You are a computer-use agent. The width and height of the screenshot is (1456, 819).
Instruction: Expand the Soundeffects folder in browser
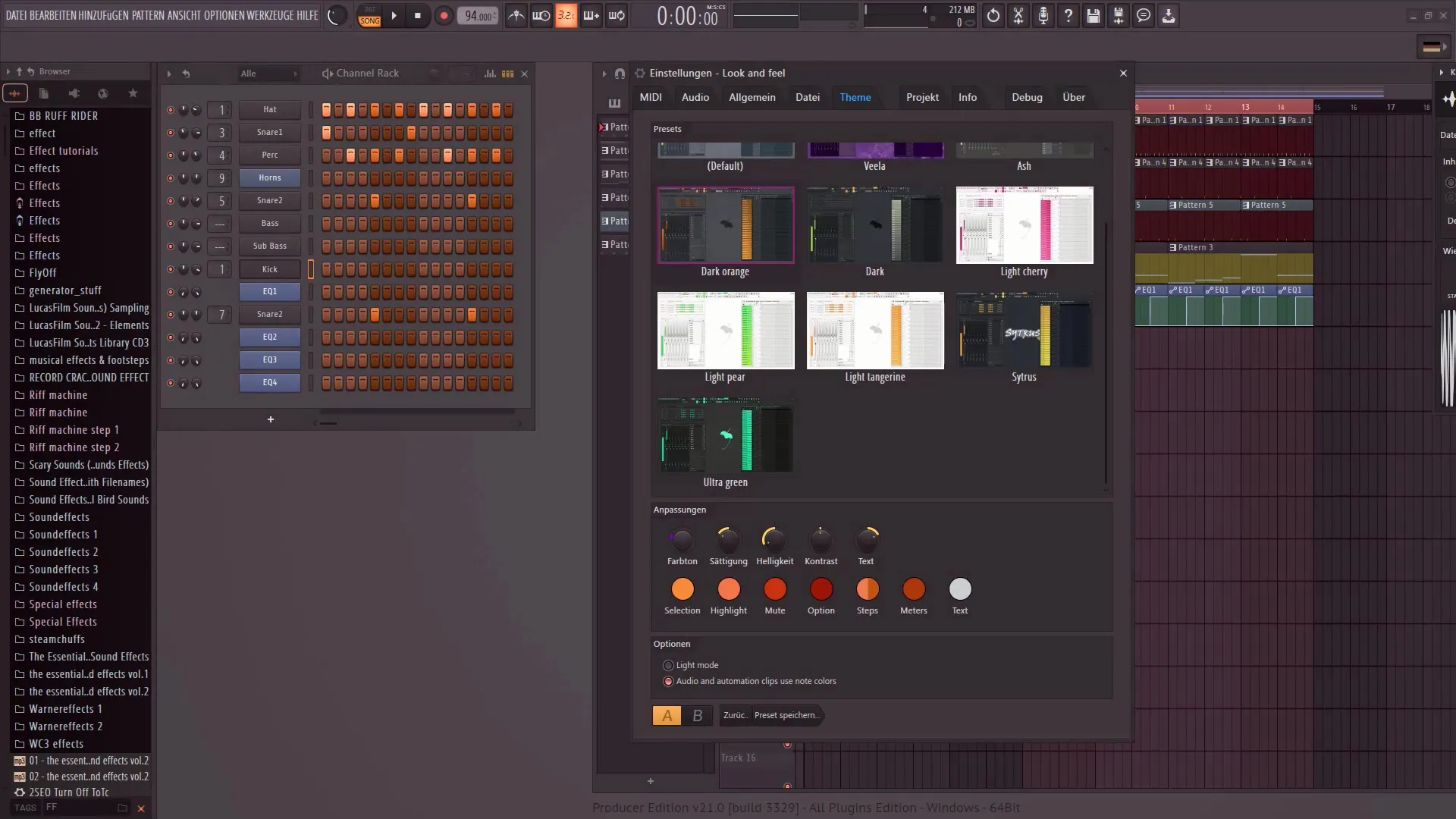click(x=59, y=517)
